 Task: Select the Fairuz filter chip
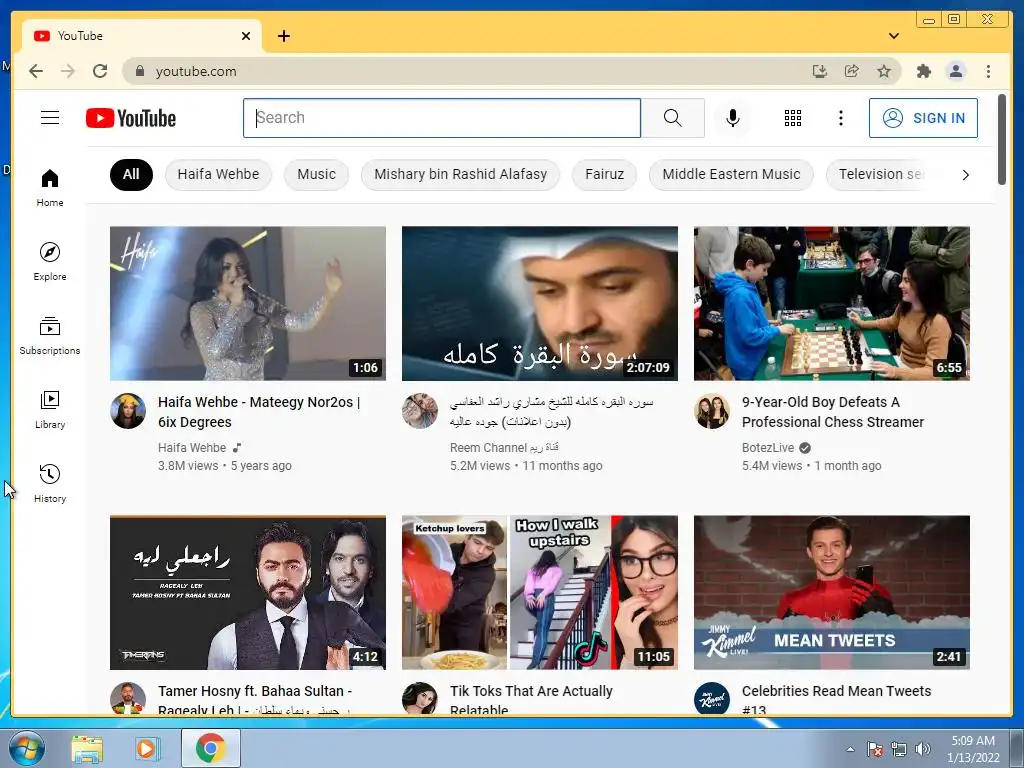click(x=604, y=174)
